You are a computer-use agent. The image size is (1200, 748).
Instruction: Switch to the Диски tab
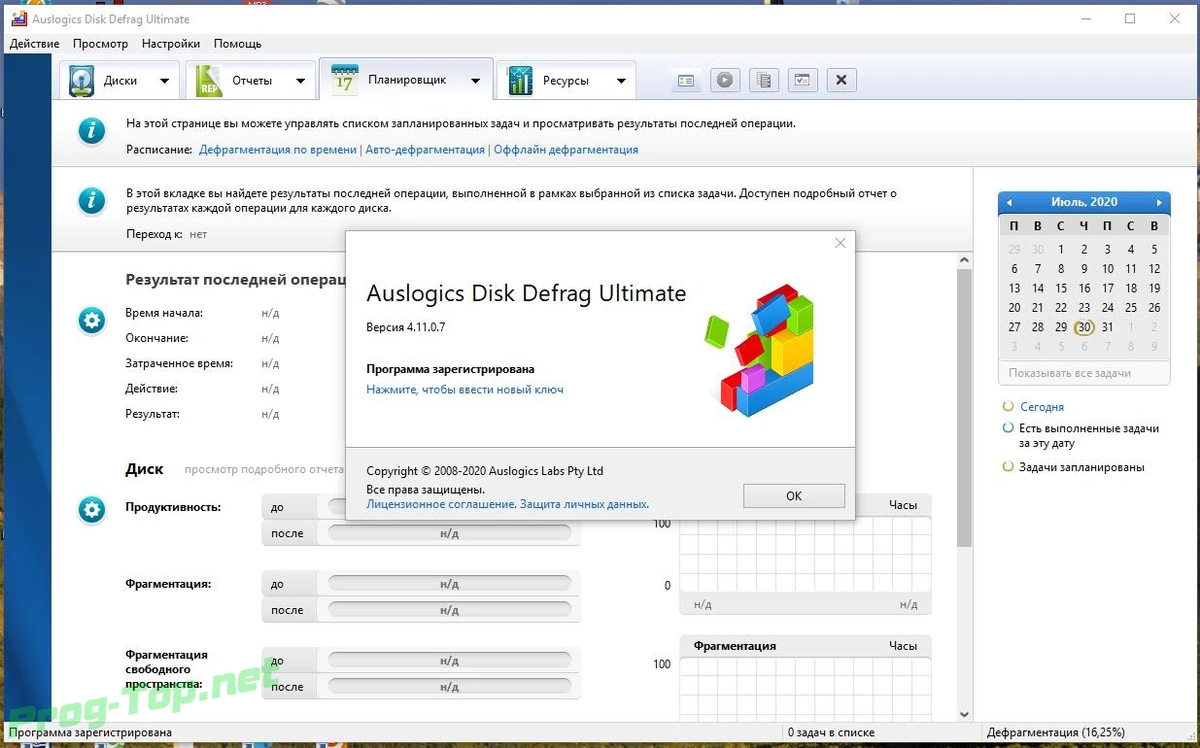point(120,81)
